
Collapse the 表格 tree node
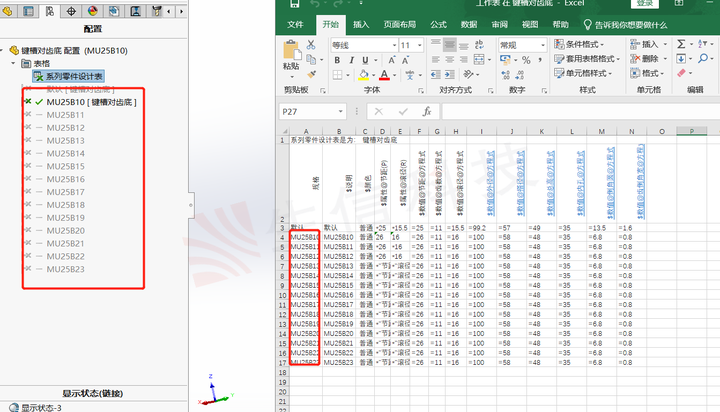coord(14,63)
